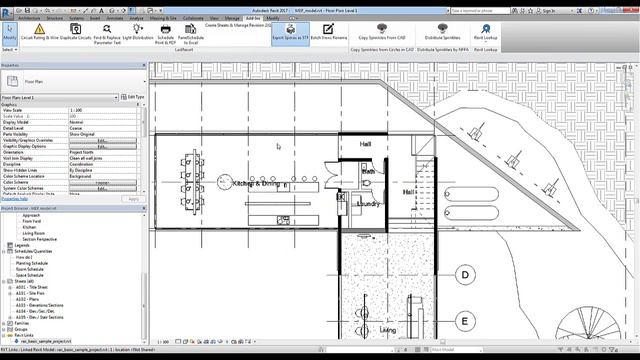
Task: Open Circuit Rating & Wire tool
Action: [x=40, y=32]
